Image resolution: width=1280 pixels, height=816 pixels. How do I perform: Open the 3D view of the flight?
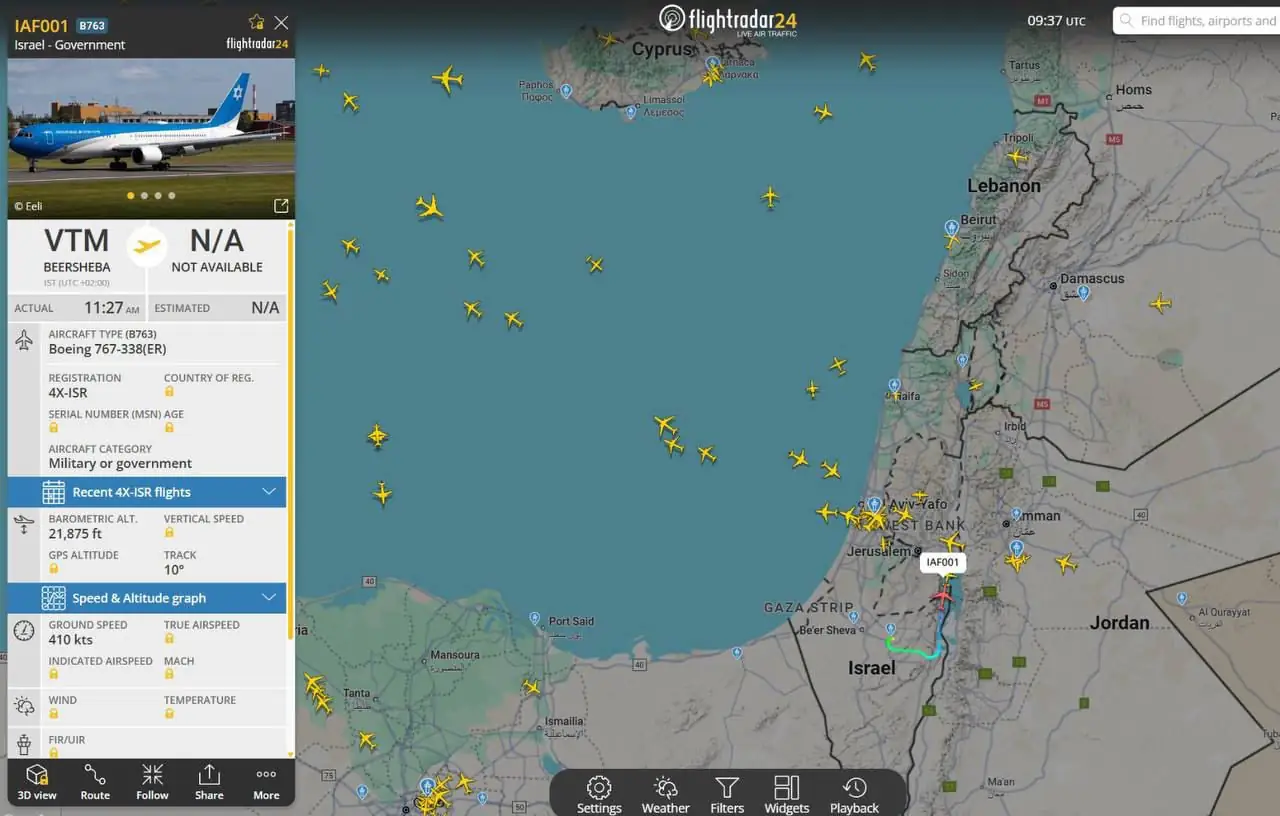37,782
